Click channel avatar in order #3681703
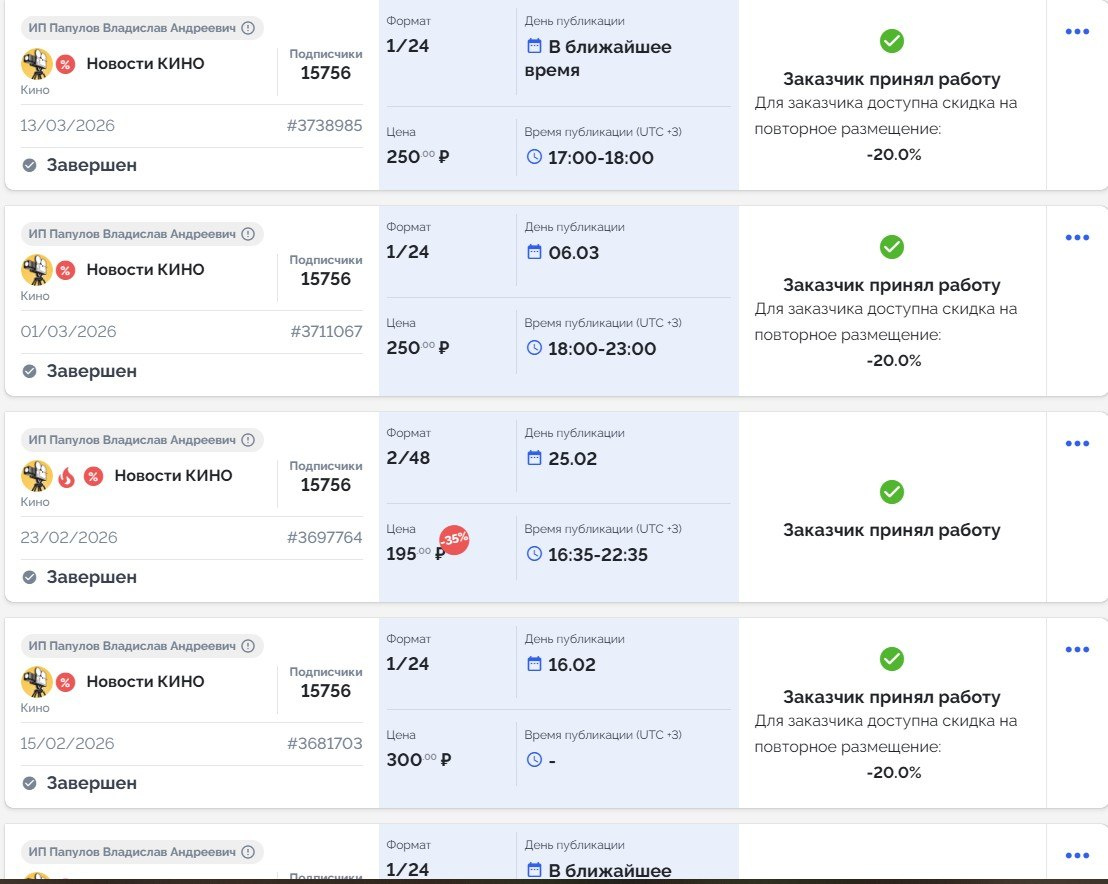The height and width of the screenshot is (884, 1108). tap(36, 682)
